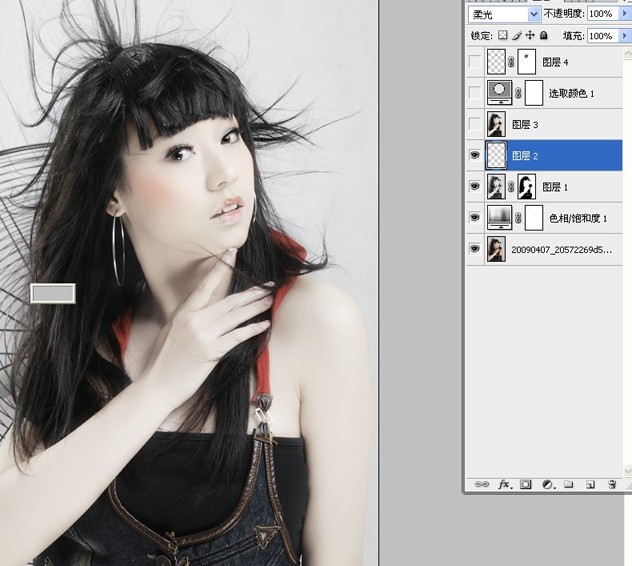Click the mask link chain on 色相/饱和度 1
Image resolution: width=632 pixels, height=566 pixels.
[x=518, y=218]
